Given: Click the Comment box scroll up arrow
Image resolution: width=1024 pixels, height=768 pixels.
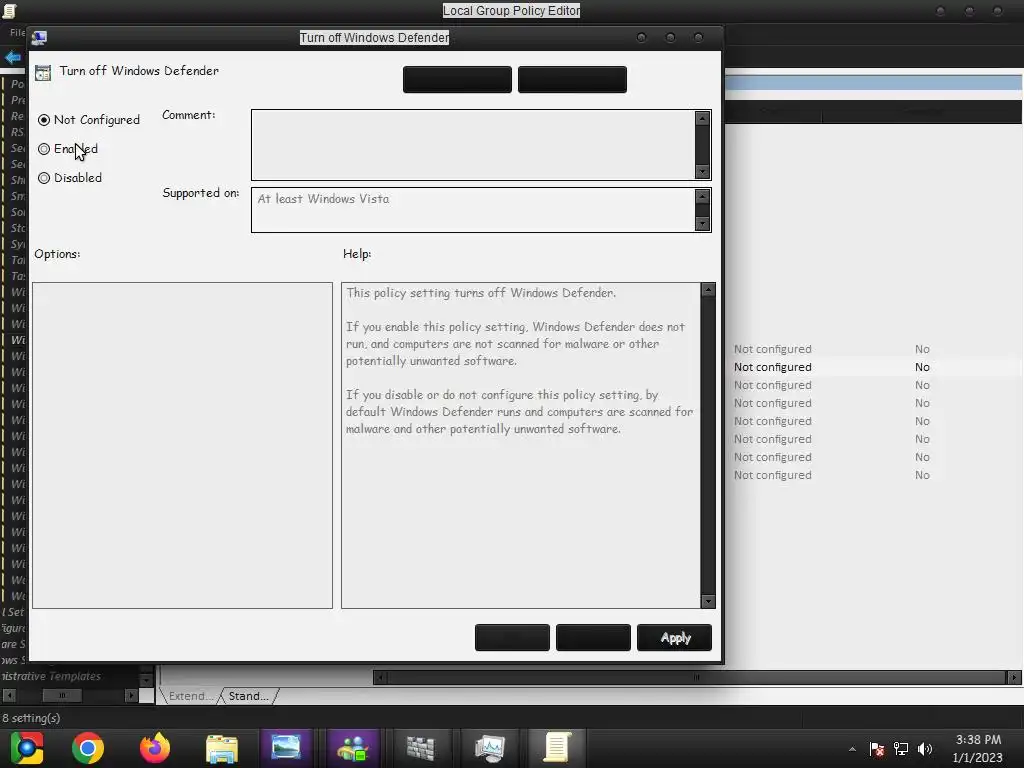Looking at the screenshot, I should pos(703,118).
